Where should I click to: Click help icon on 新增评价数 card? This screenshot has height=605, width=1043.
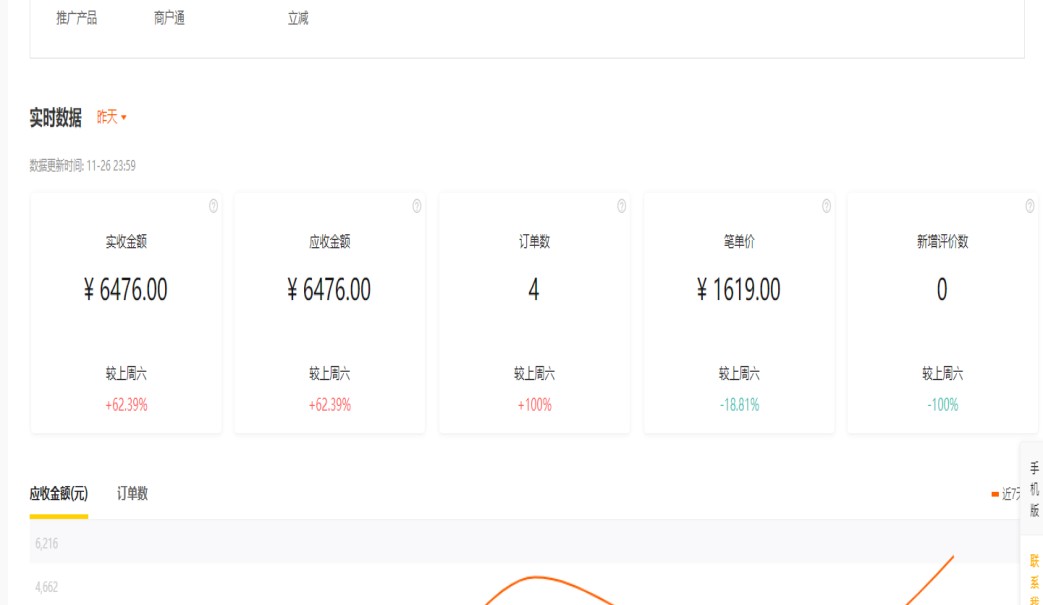(x=1029, y=206)
